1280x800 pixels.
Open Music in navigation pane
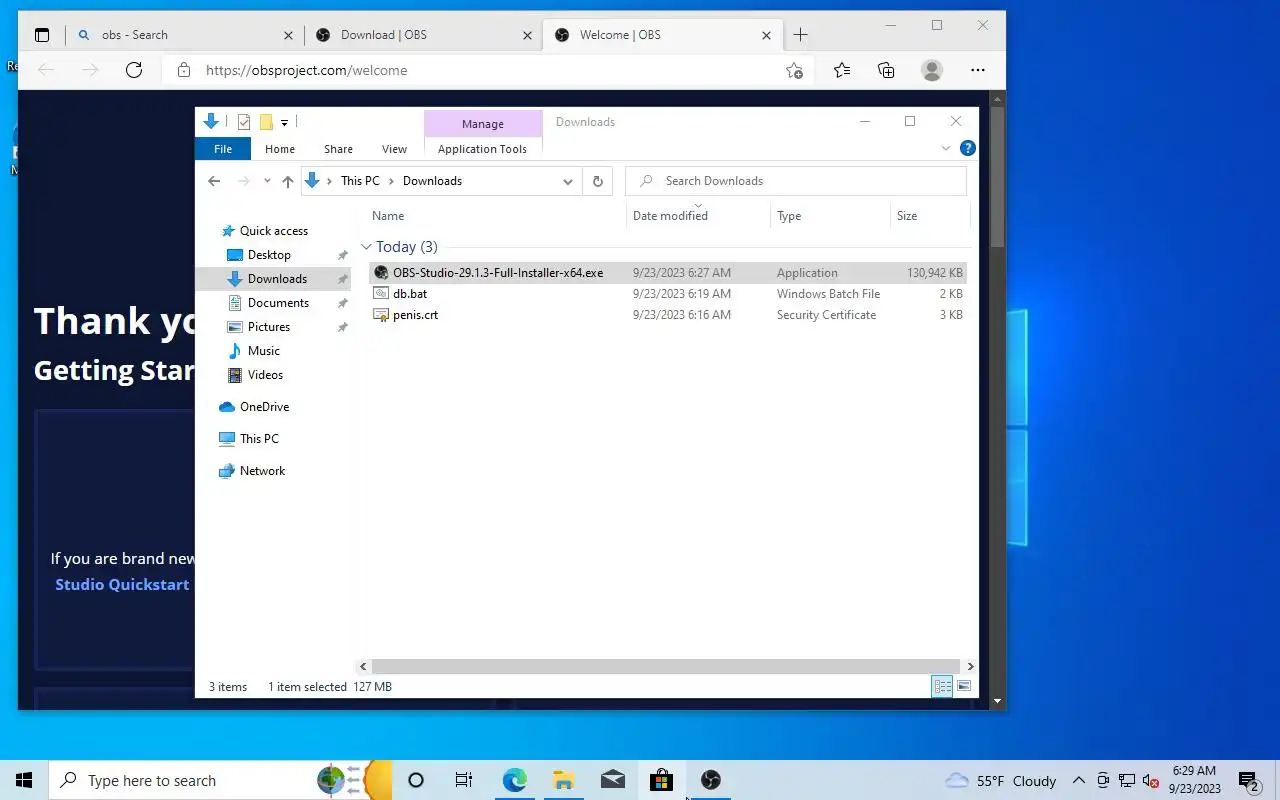[x=264, y=351]
